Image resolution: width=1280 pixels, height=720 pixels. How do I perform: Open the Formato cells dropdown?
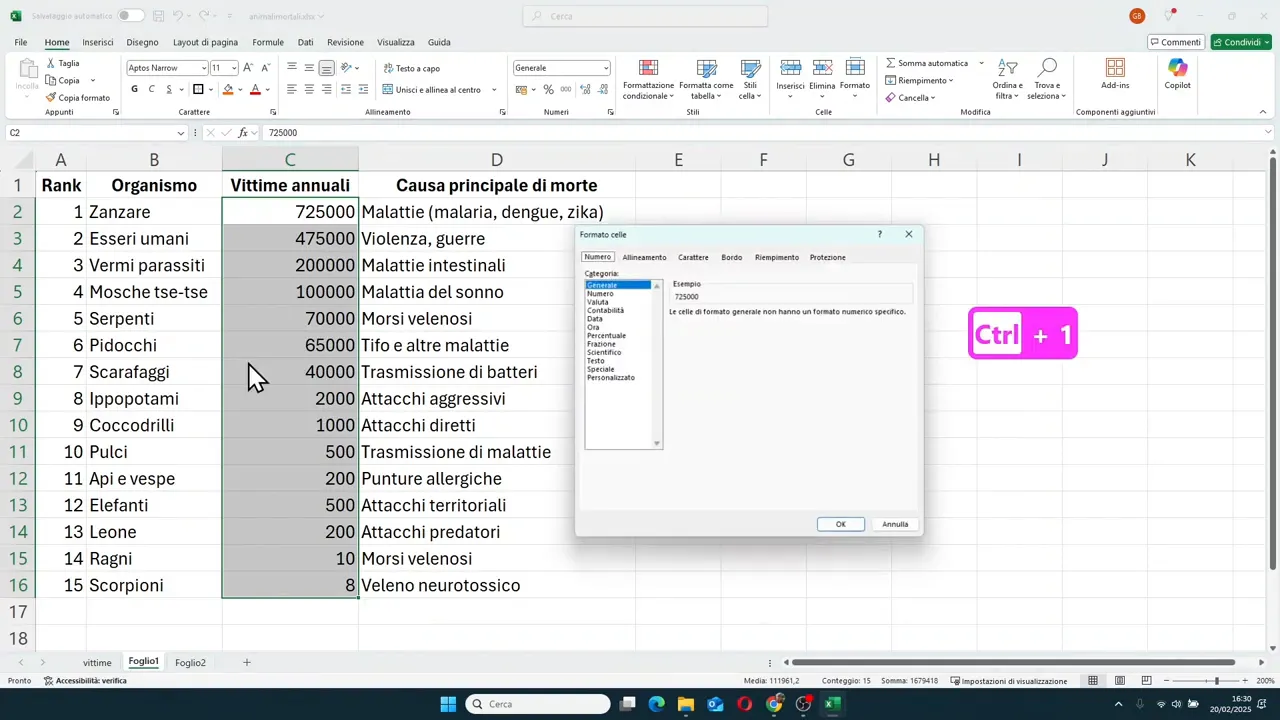pos(855,79)
